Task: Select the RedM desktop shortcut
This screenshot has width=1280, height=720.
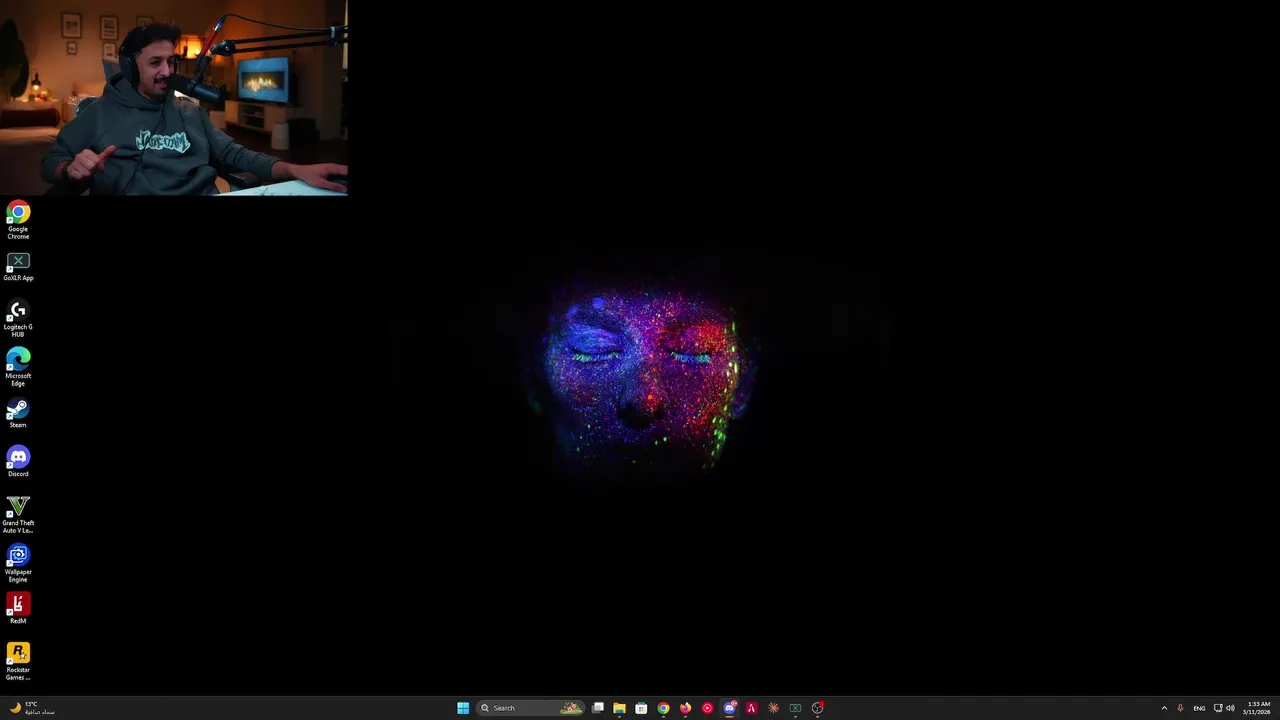Action: (18, 609)
